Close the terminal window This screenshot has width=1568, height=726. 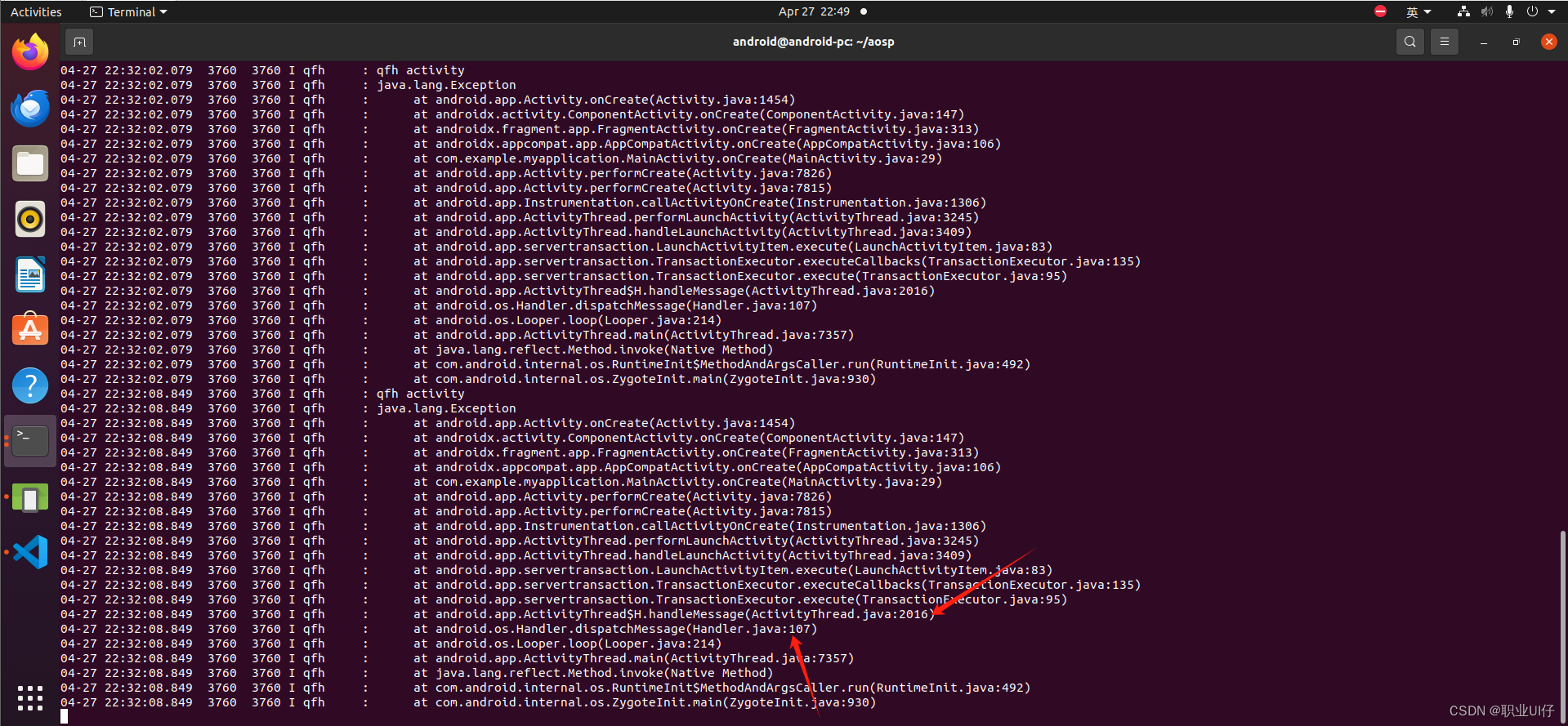[1548, 42]
